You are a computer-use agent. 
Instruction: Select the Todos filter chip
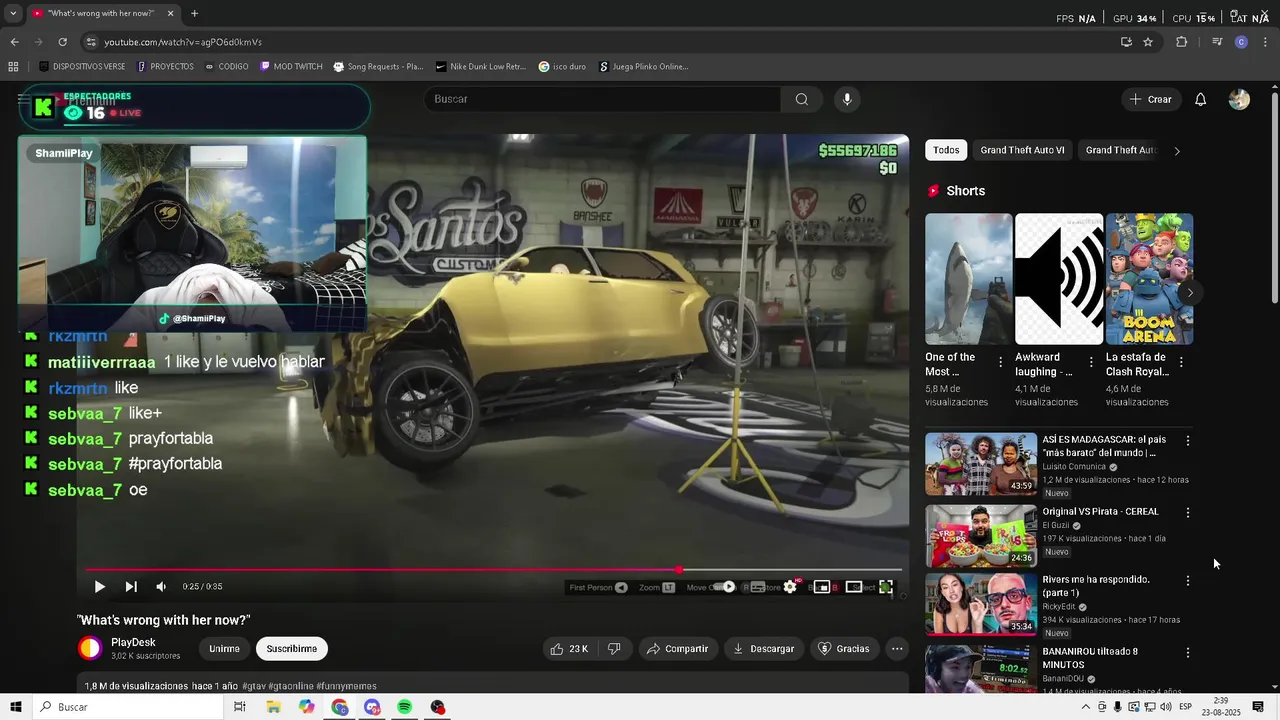pos(946,150)
